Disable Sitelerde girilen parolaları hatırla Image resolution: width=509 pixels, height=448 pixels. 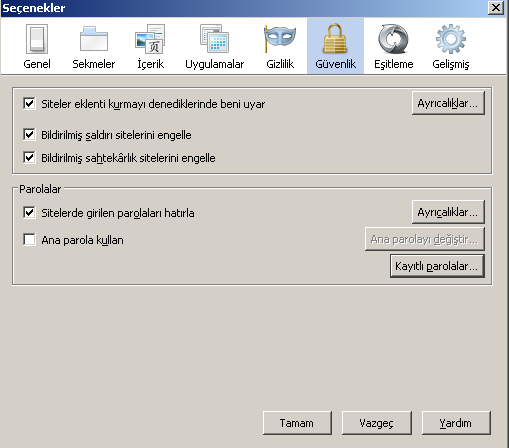29,212
